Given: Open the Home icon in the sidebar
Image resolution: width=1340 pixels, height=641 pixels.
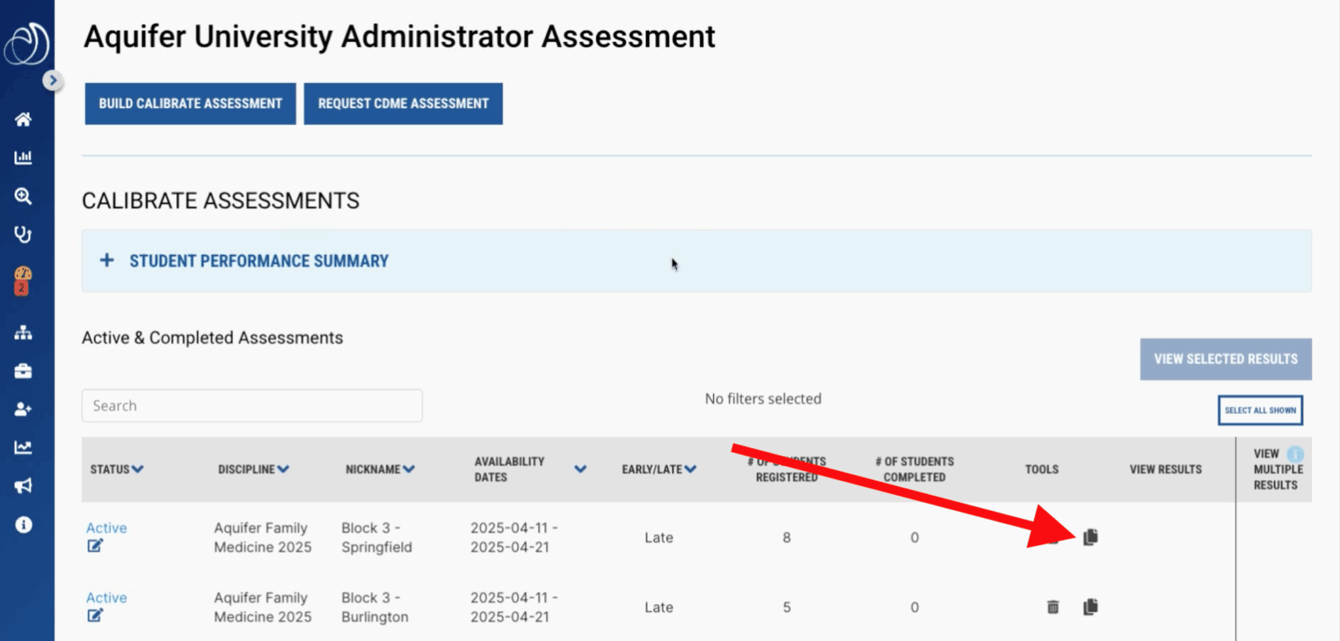Looking at the screenshot, I should 22,119.
